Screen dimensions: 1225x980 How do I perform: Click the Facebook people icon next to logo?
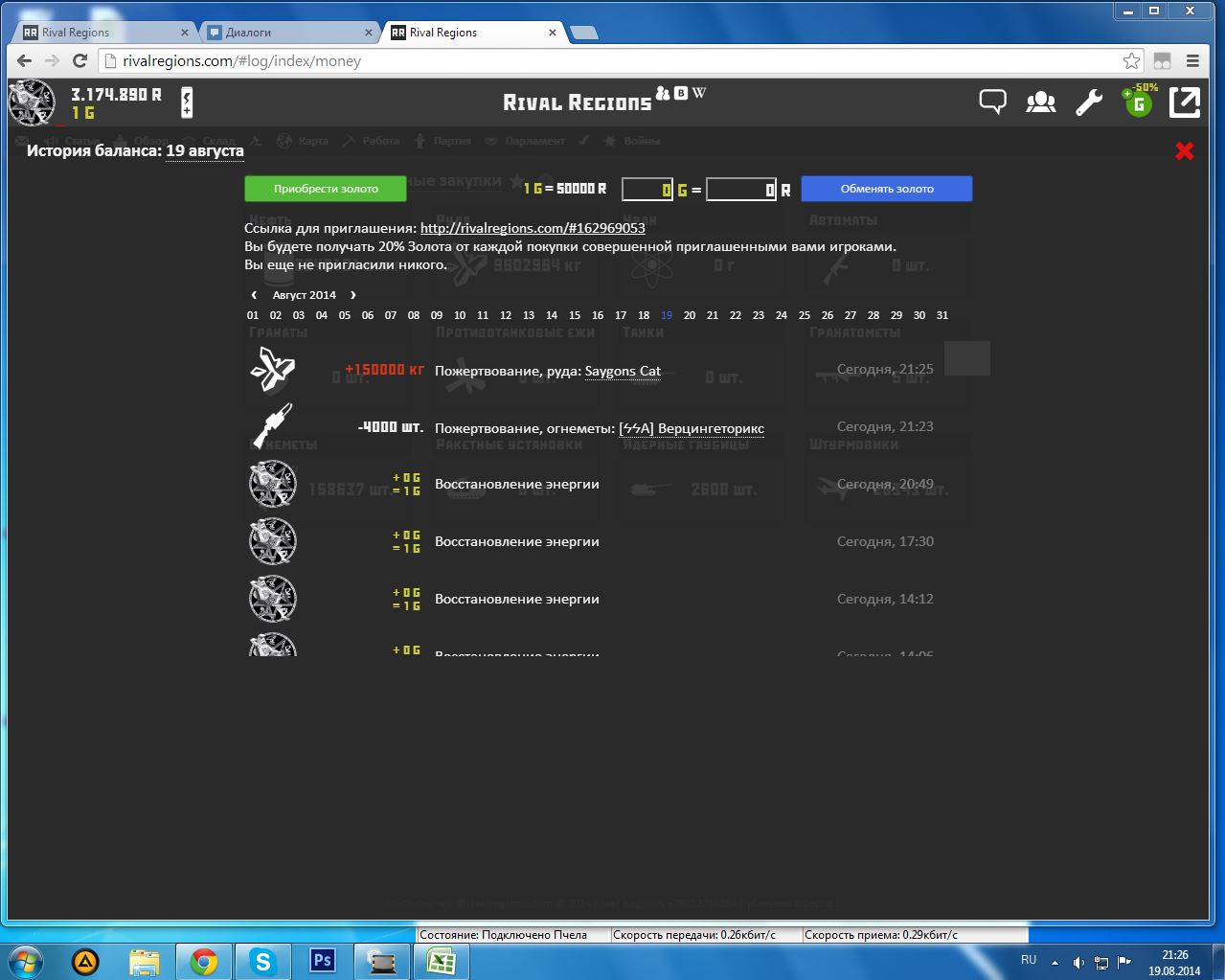663,93
